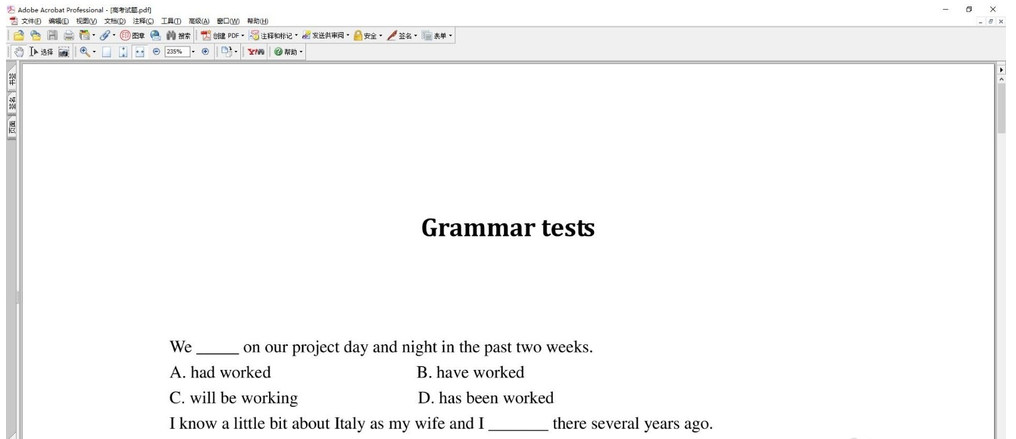This screenshot has height=439, width=1016.
Task: Open the Organizer tool icon
Action: click(84, 36)
